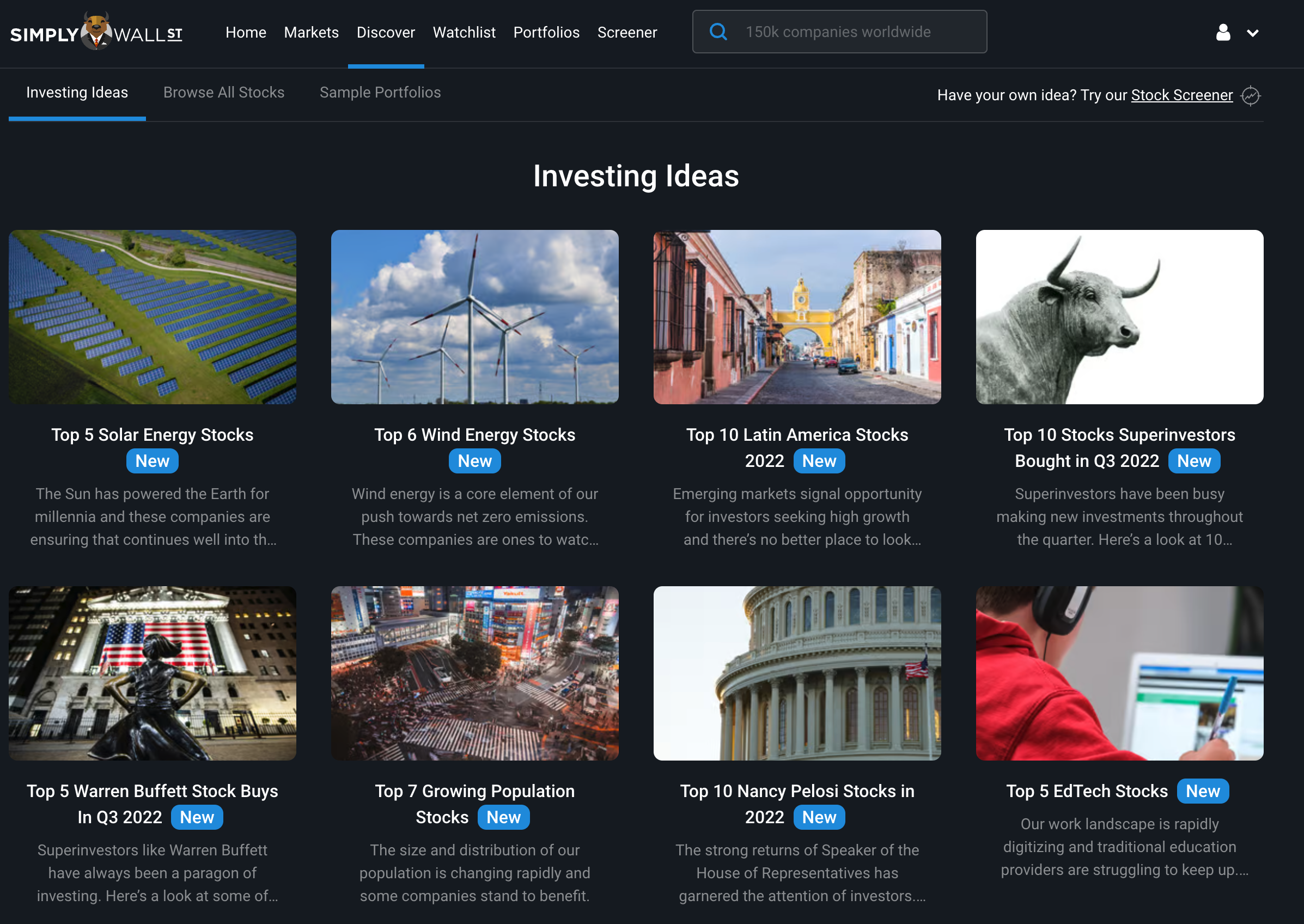Expand the account dropdown chevron
The height and width of the screenshot is (924, 1304).
1252,33
